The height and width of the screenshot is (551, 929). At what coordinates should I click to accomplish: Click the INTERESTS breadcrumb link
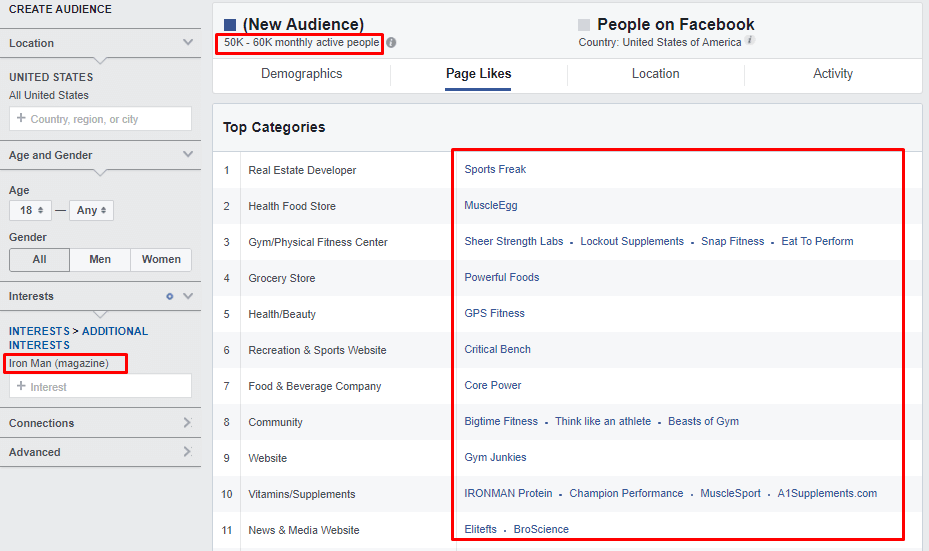click(39, 331)
